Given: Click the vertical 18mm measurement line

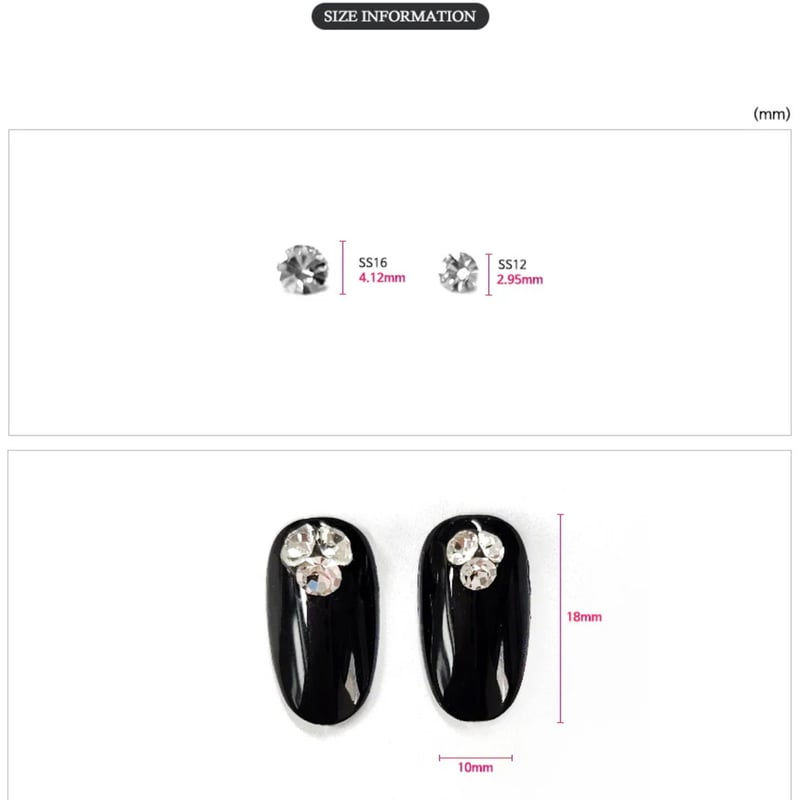Looking at the screenshot, I should [561, 618].
